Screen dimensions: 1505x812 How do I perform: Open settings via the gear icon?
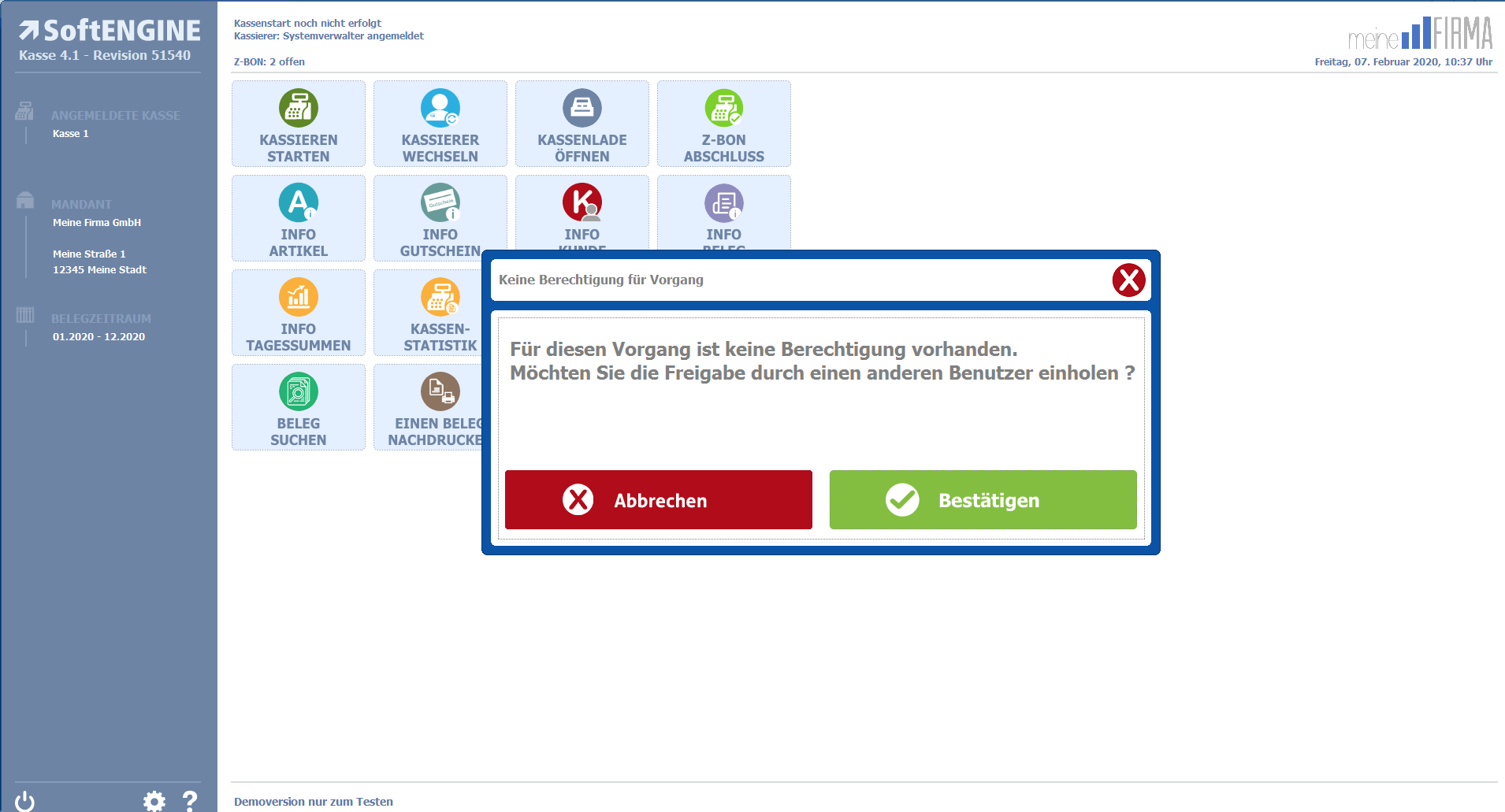tap(154, 801)
